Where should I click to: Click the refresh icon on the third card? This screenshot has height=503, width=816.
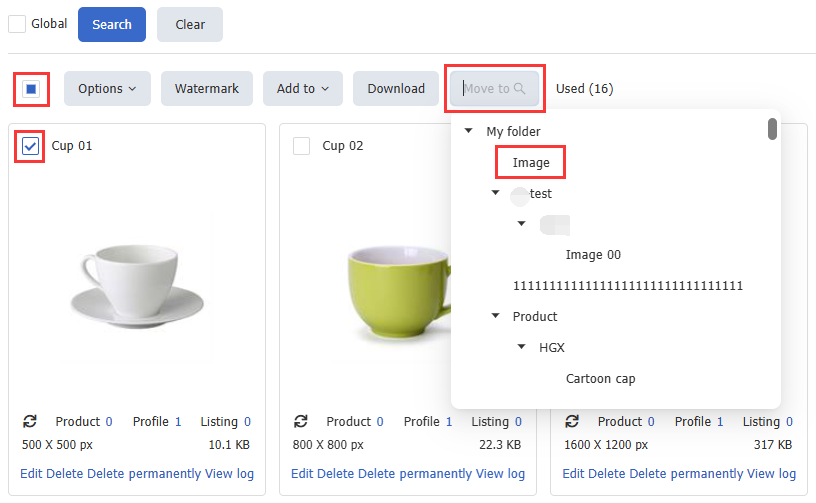[x=573, y=422]
